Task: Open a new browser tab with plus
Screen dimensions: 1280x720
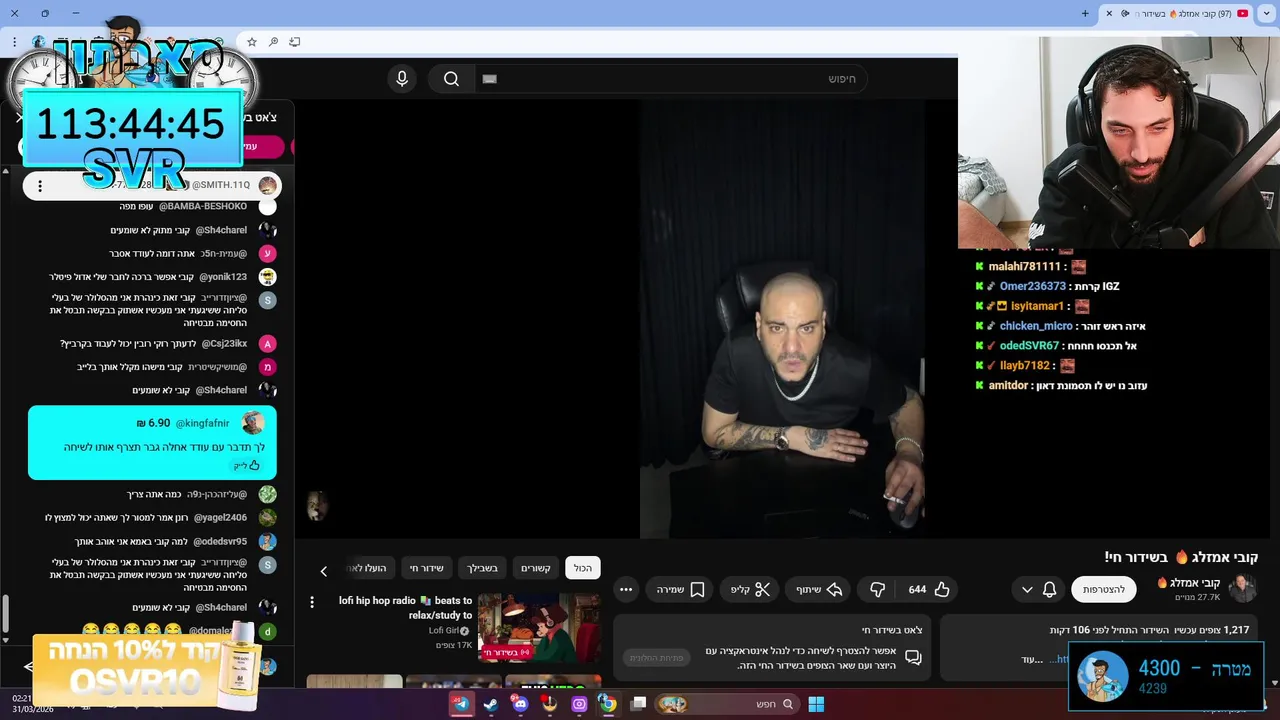Action: click(x=1085, y=13)
